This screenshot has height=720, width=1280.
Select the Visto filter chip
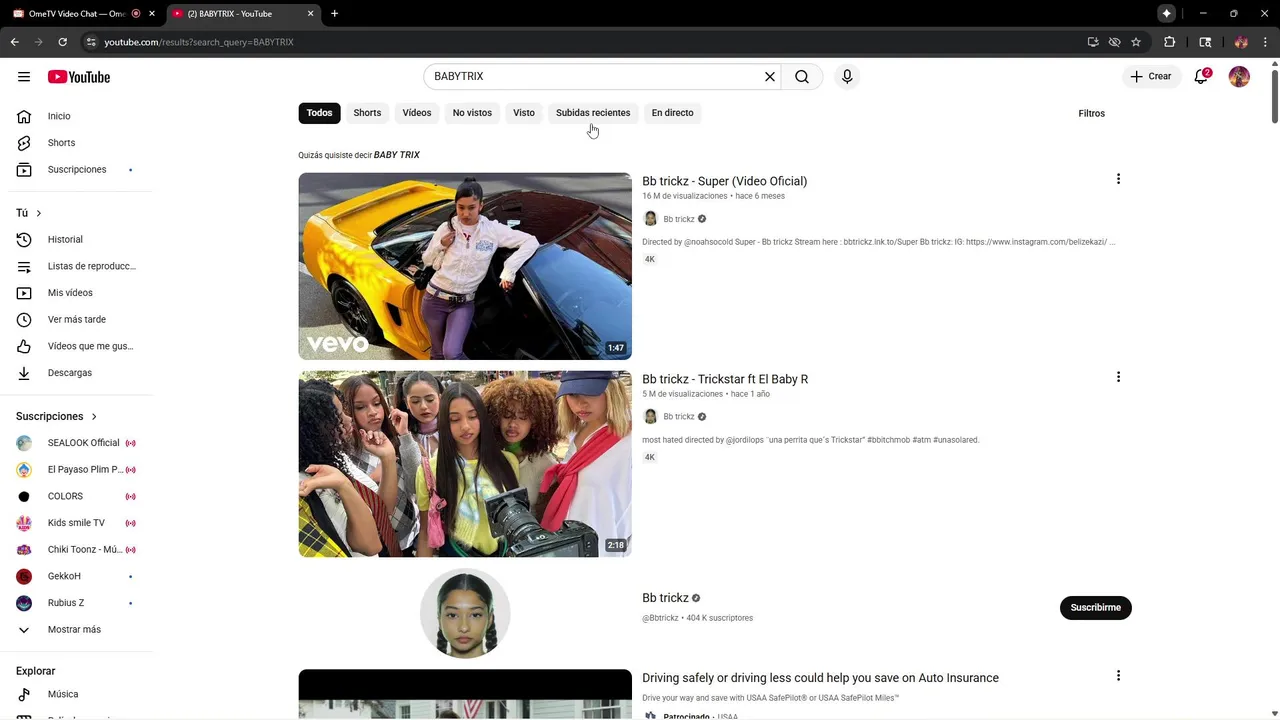click(x=524, y=113)
